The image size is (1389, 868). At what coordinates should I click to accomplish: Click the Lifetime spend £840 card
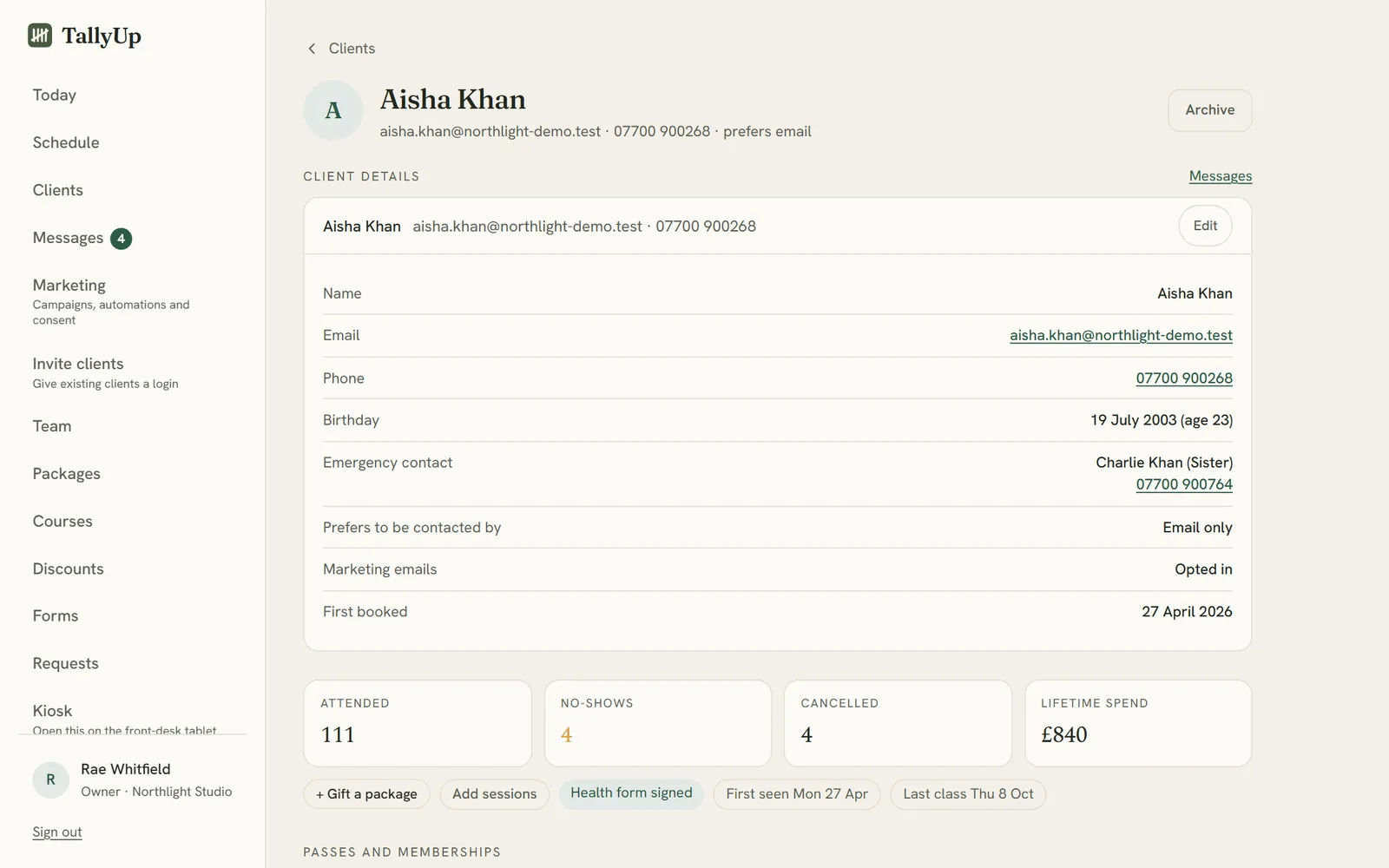[x=1138, y=724]
